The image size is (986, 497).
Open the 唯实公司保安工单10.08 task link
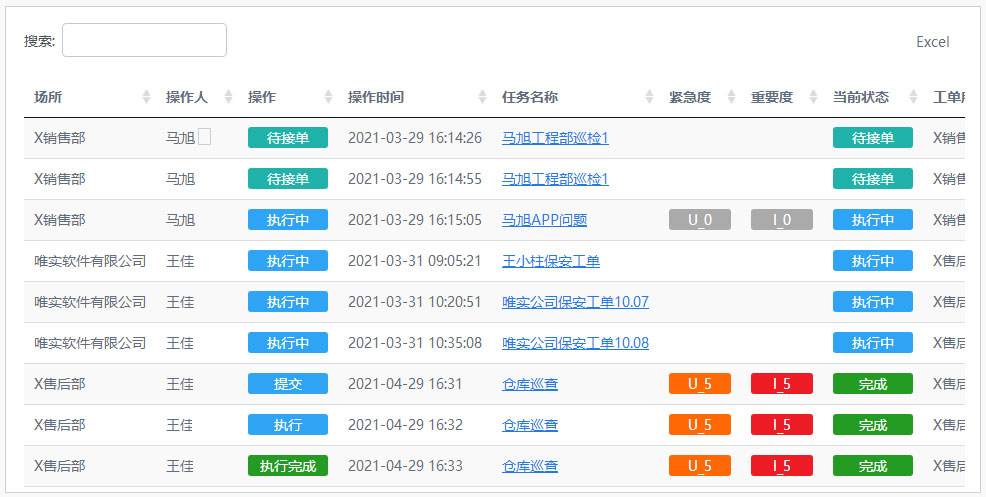[575, 343]
